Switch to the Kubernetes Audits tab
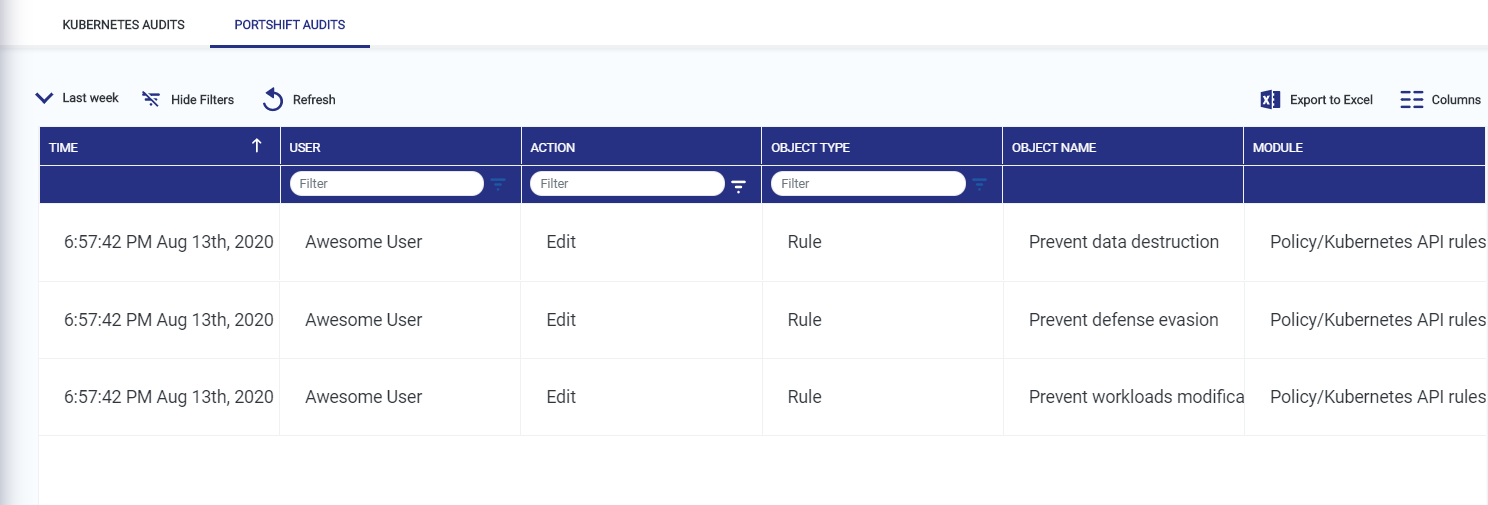This screenshot has width=1488, height=505. pyautogui.click(x=123, y=25)
